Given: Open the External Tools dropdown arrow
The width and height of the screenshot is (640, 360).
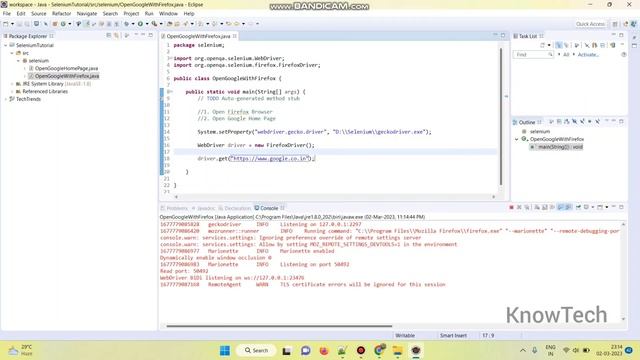Looking at the screenshot, I should click(x=161, y=24).
